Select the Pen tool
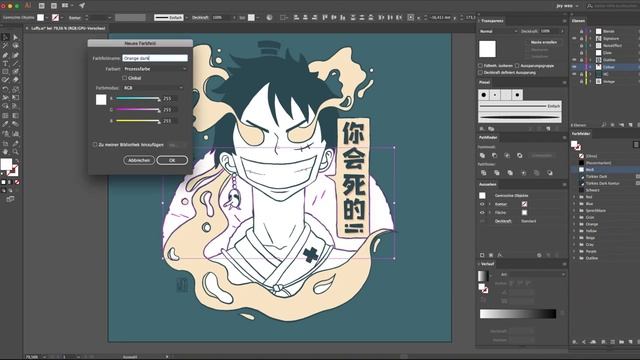This screenshot has height=360, width=640. click(x=5, y=55)
